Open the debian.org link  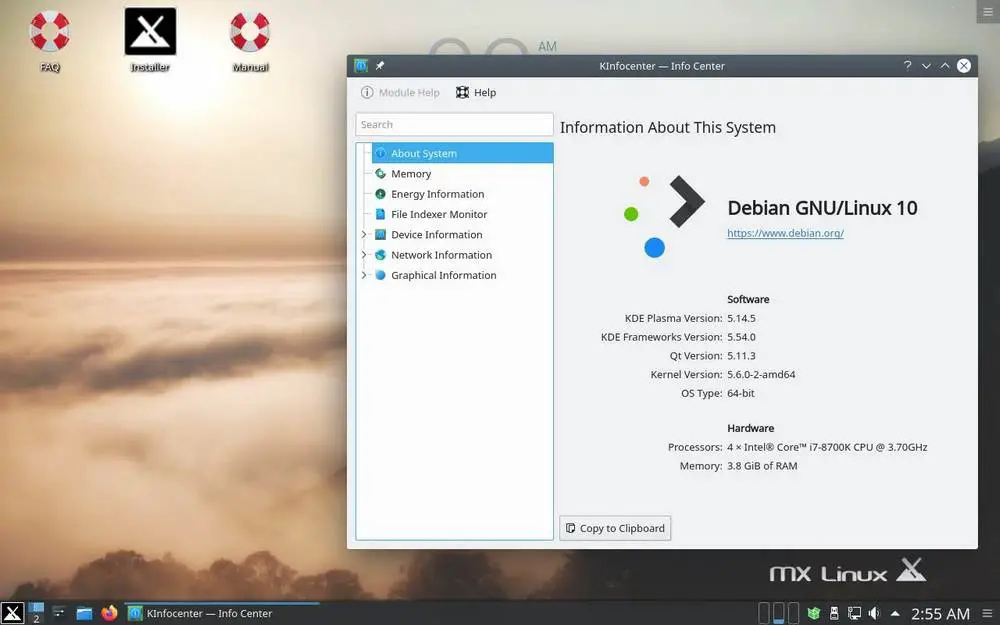coord(785,233)
